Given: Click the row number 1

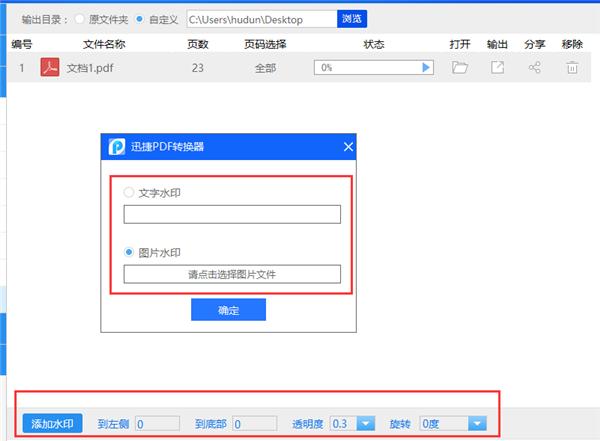Looking at the screenshot, I should [22, 68].
